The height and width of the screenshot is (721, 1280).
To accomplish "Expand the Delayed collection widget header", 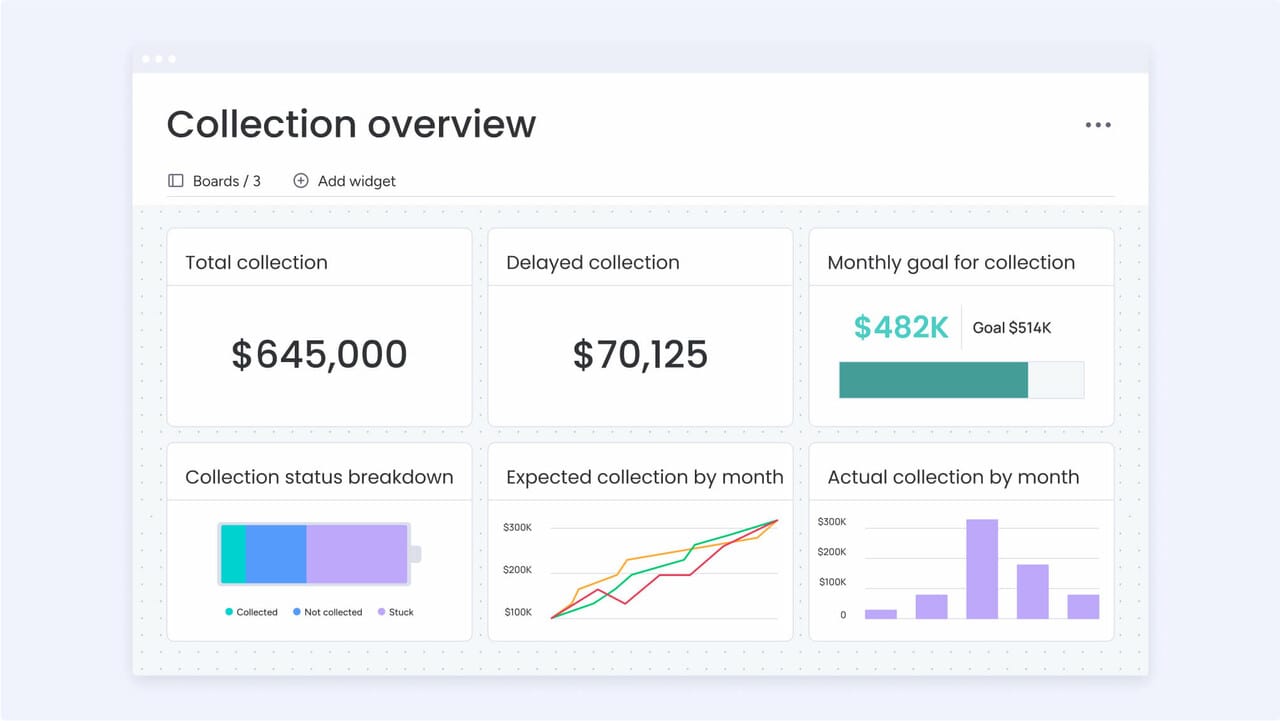I will [x=593, y=262].
